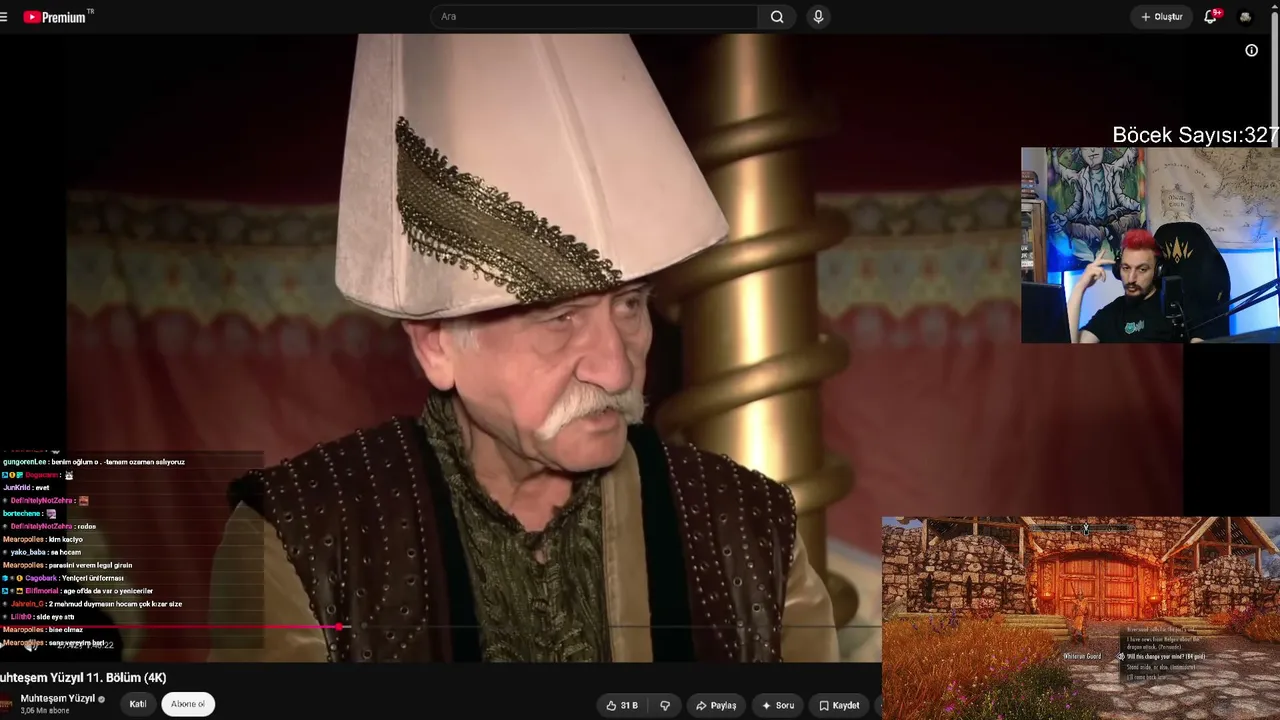This screenshot has height=720, width=1280.
Task: Open the account avatar menu
Action: [x=1245, y=17]
